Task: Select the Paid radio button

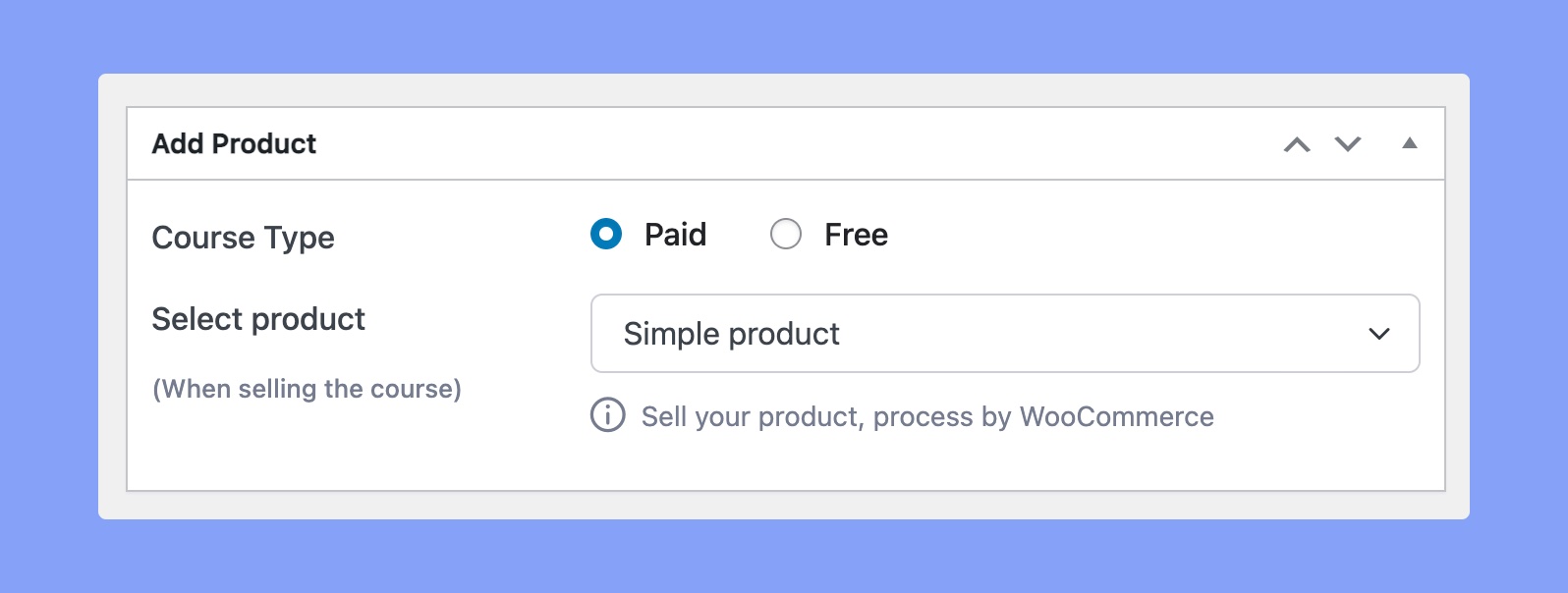Action: click(606, 234)
